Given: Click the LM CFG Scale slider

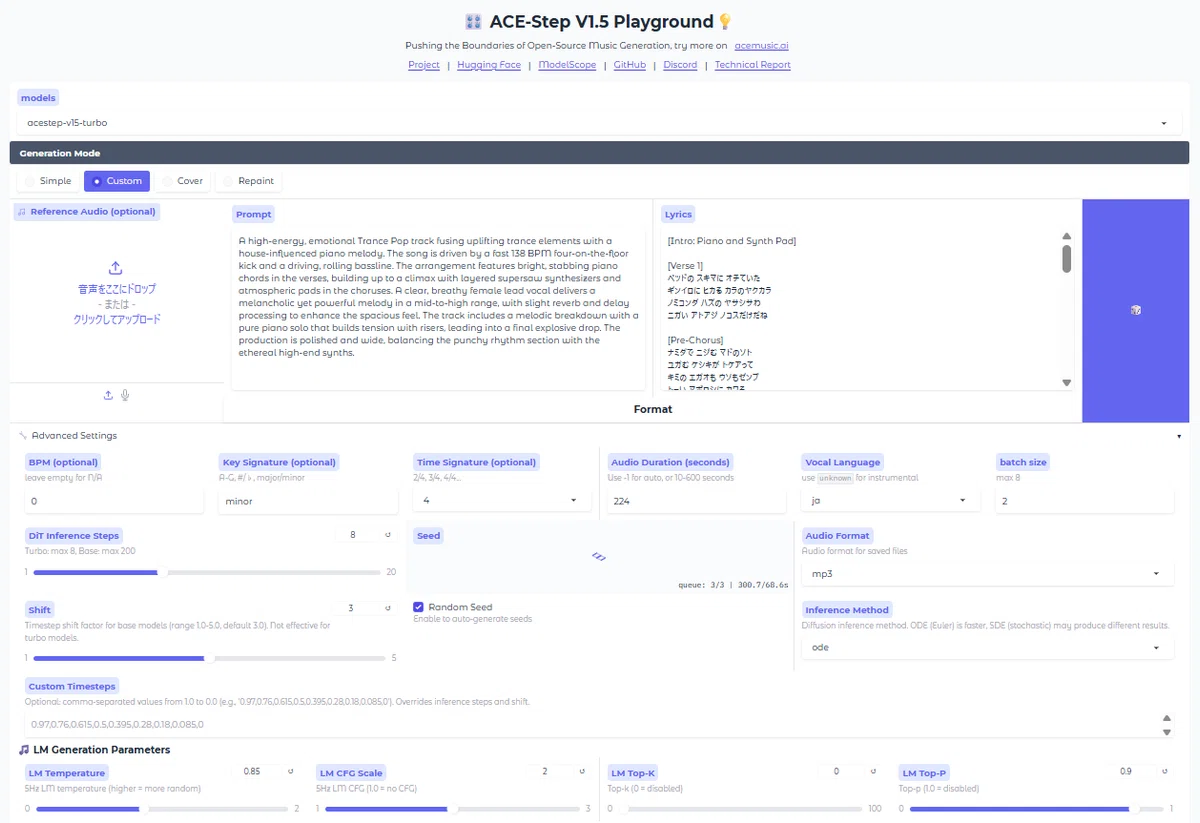Looking at the screenshot, I should click(453, 809).
